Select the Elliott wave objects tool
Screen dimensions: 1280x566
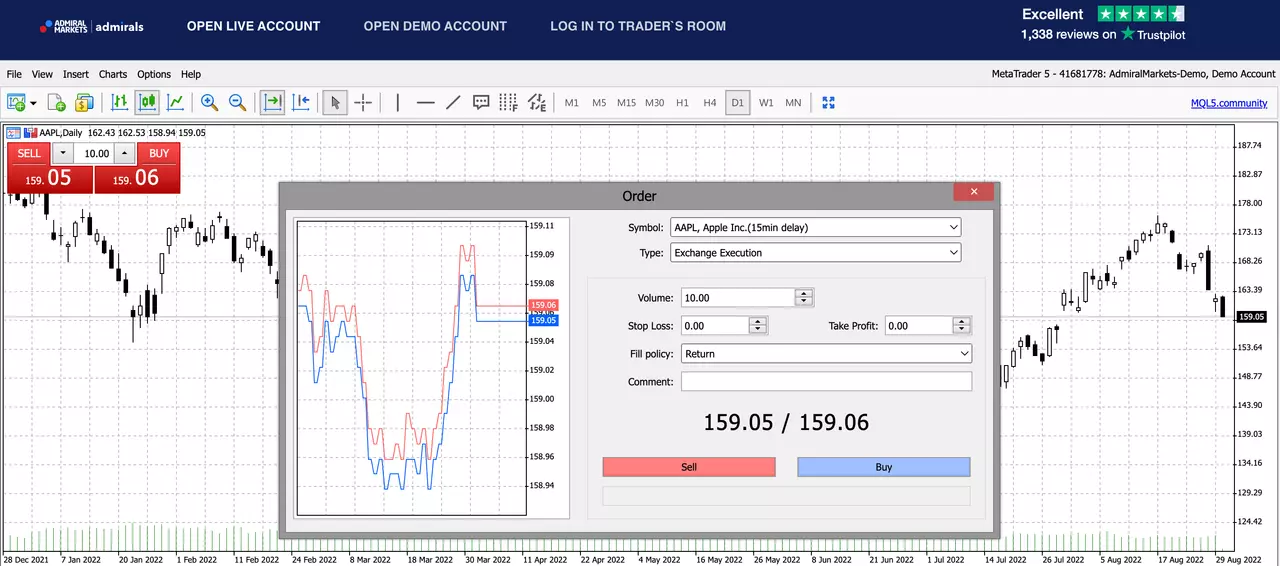[537, 102]
